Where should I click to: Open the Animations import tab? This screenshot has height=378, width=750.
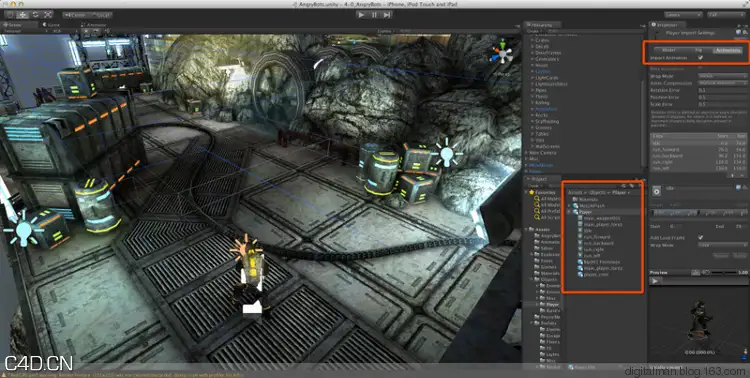[728, 50]
